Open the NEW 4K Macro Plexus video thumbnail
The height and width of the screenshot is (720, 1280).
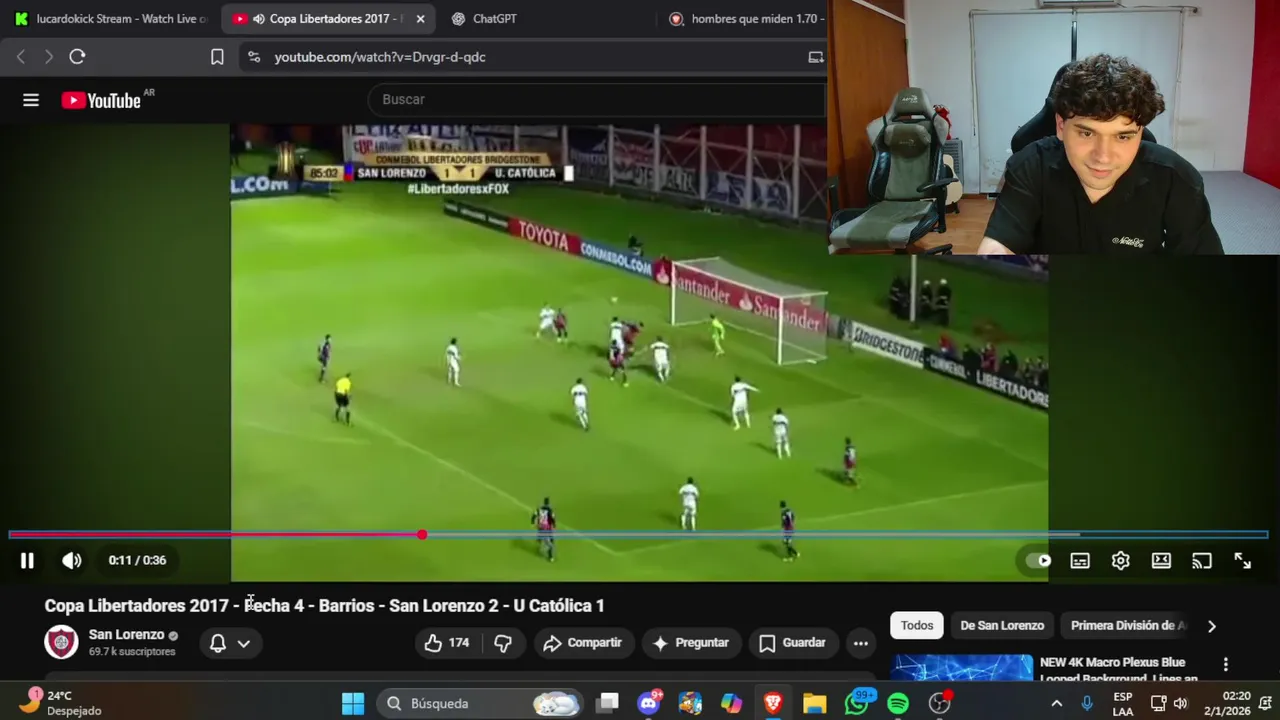[961, 668]
